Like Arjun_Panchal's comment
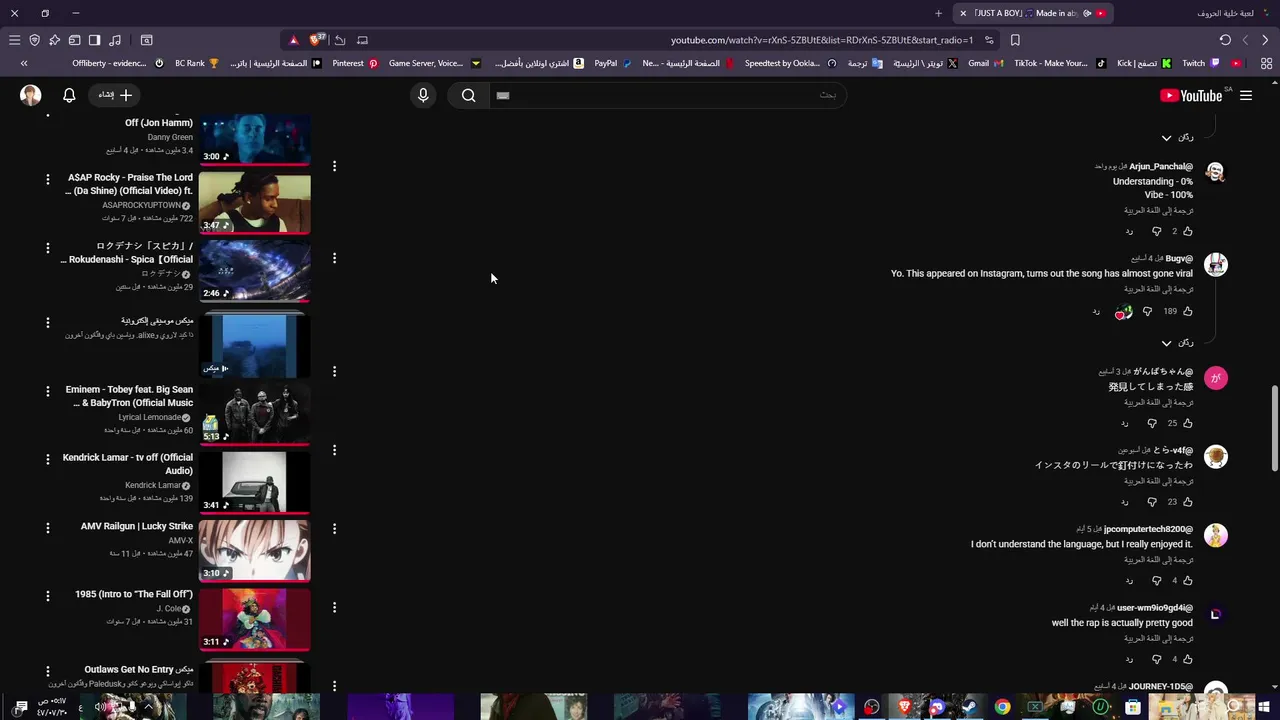Viewport: 1280px width, 720px height. click(x=1188, y=231)
